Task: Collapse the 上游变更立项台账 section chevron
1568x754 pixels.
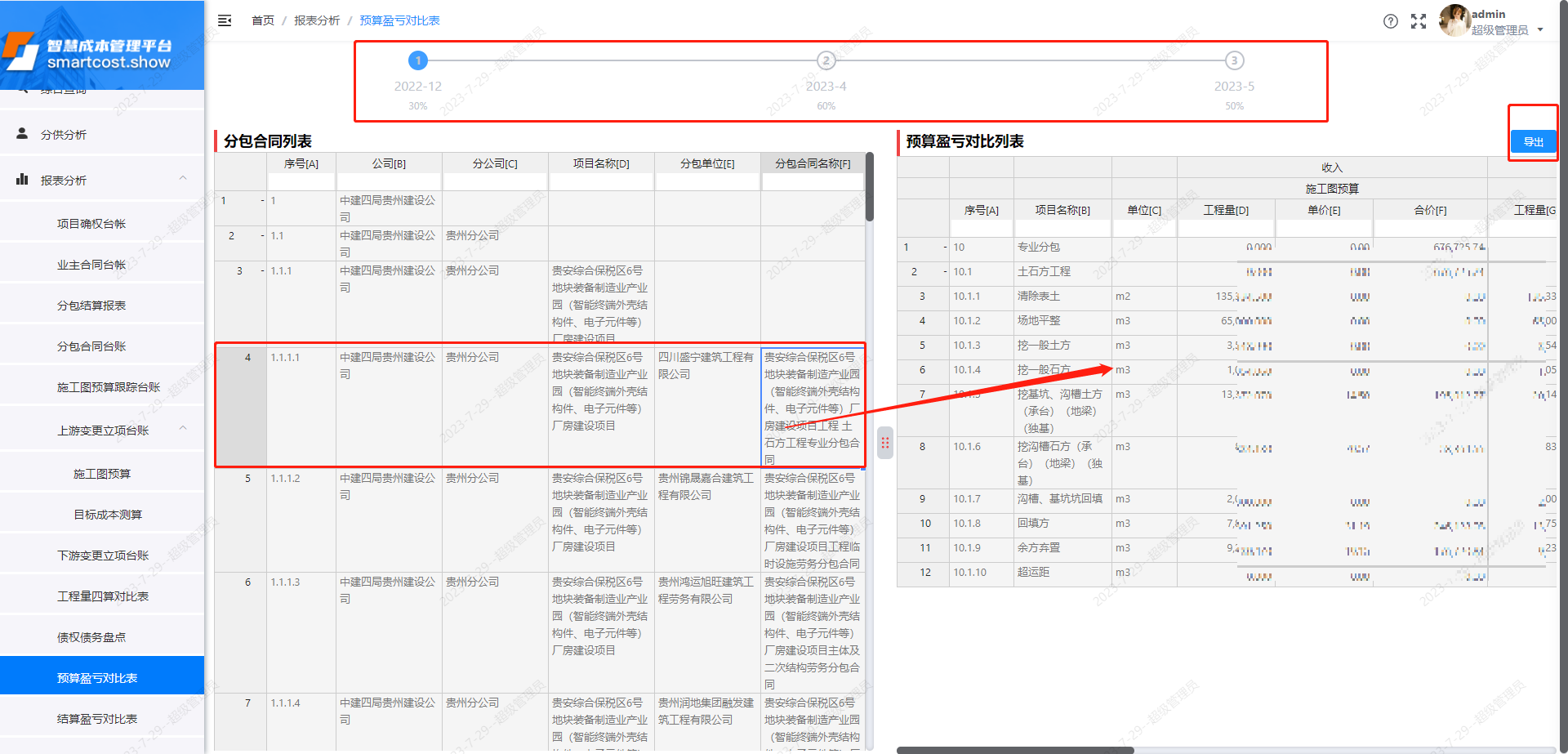Action: (183, 428)
